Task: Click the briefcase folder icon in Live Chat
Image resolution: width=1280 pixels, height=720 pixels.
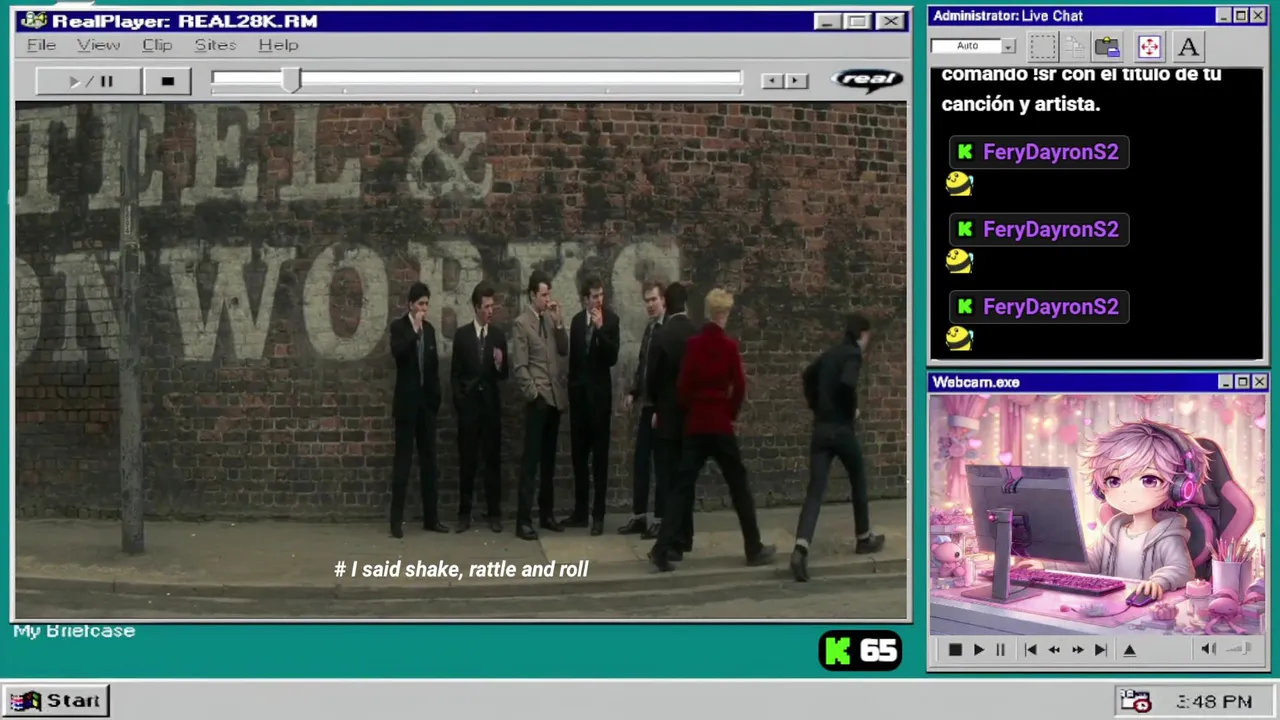Action: pyautogui.click(x=1107, y=46)
